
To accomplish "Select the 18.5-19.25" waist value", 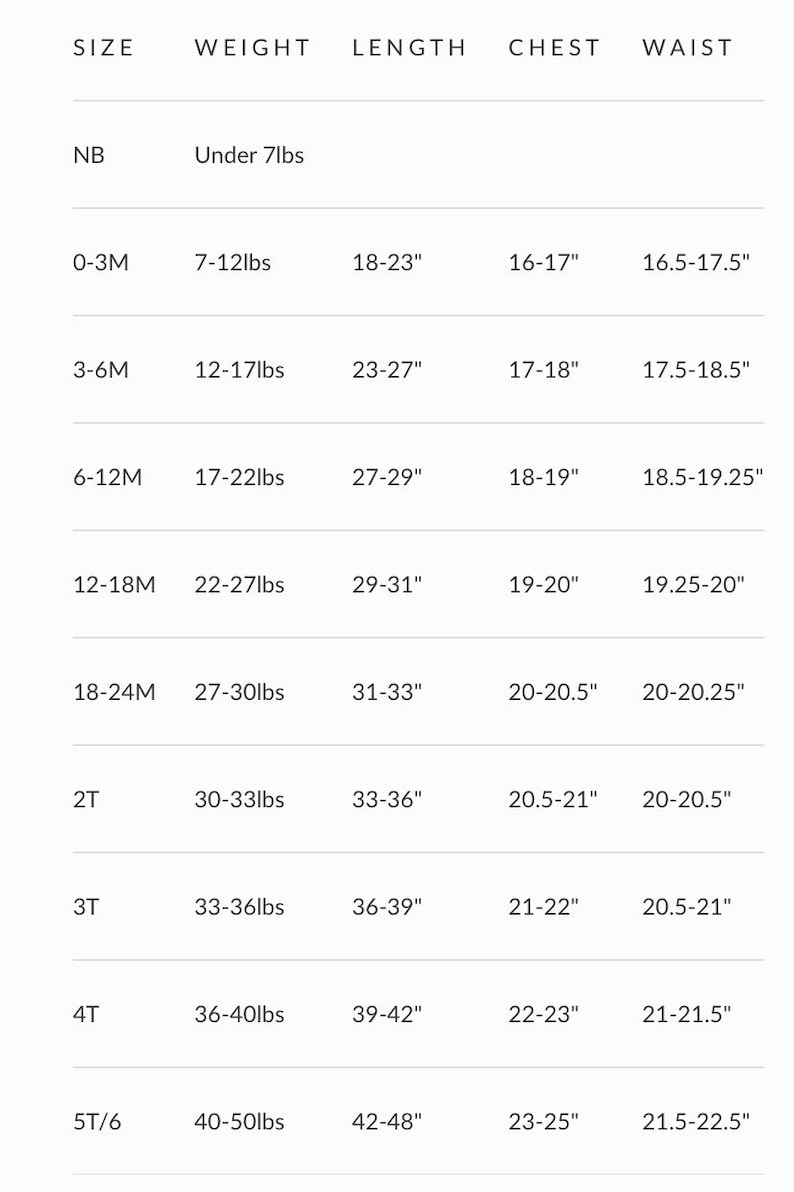I will pos(703,477).
